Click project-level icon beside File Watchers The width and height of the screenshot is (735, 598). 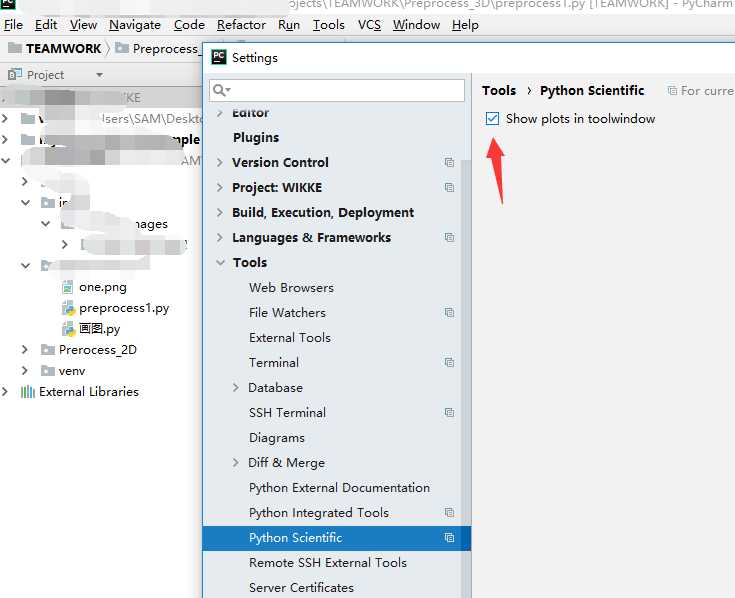pos(449,313)
